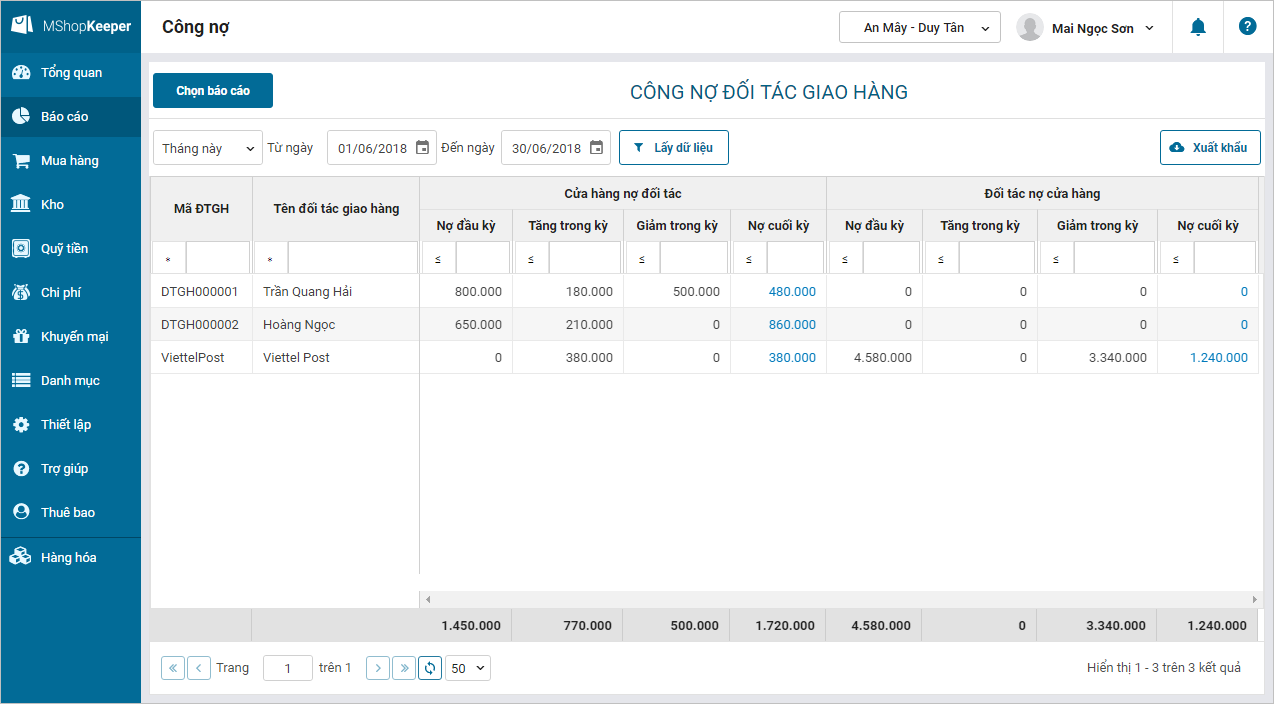The height and width of the screenshot is (704, 1274).
Task: Go to previous page of results
Action: click(x=199, y=668)
